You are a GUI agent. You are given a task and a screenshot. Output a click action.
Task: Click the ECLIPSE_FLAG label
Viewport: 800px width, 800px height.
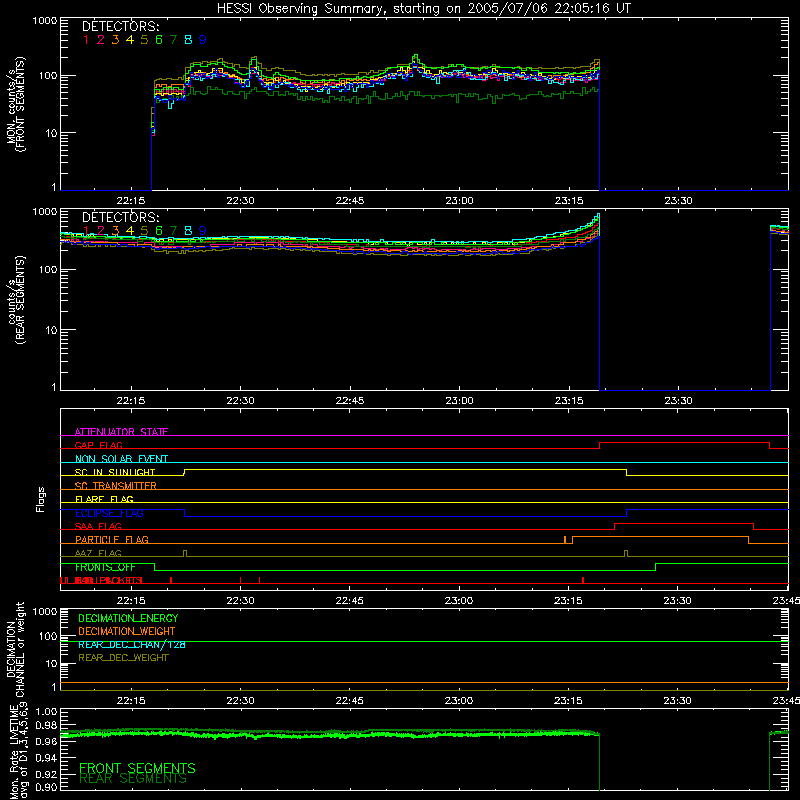(109, 513)
